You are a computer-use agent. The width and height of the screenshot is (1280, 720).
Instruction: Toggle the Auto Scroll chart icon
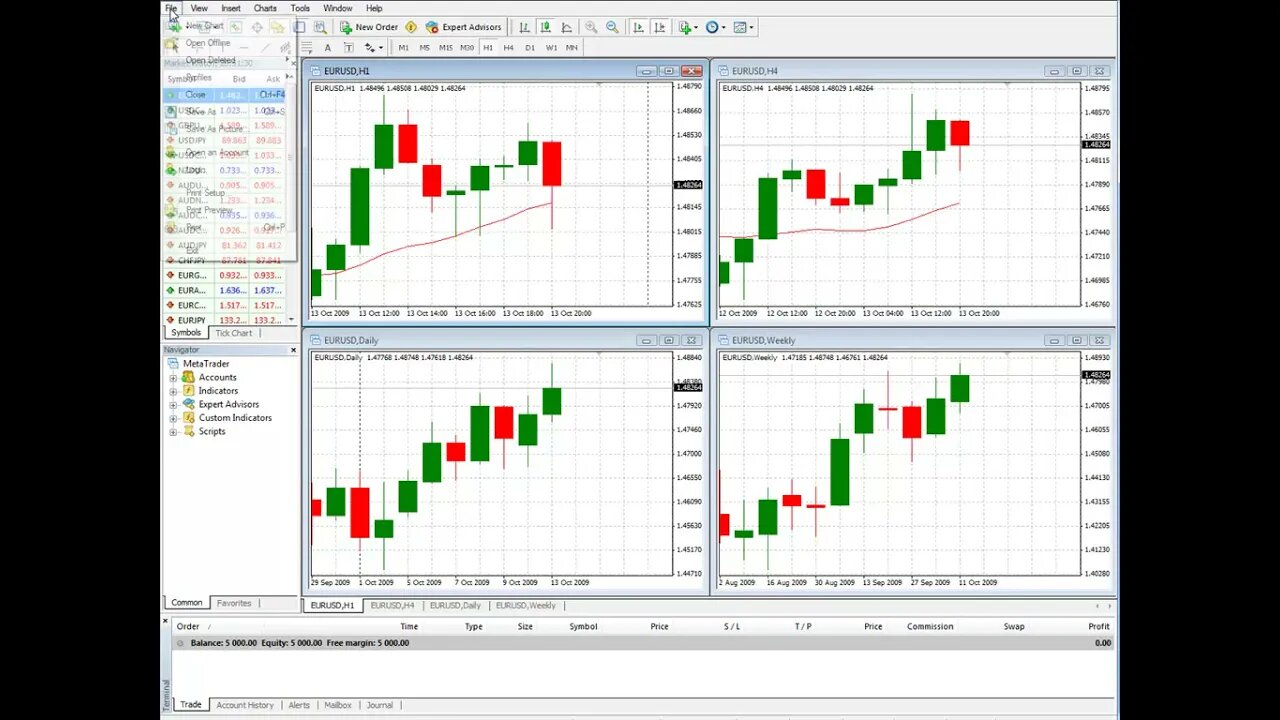[x=638, y=27]
